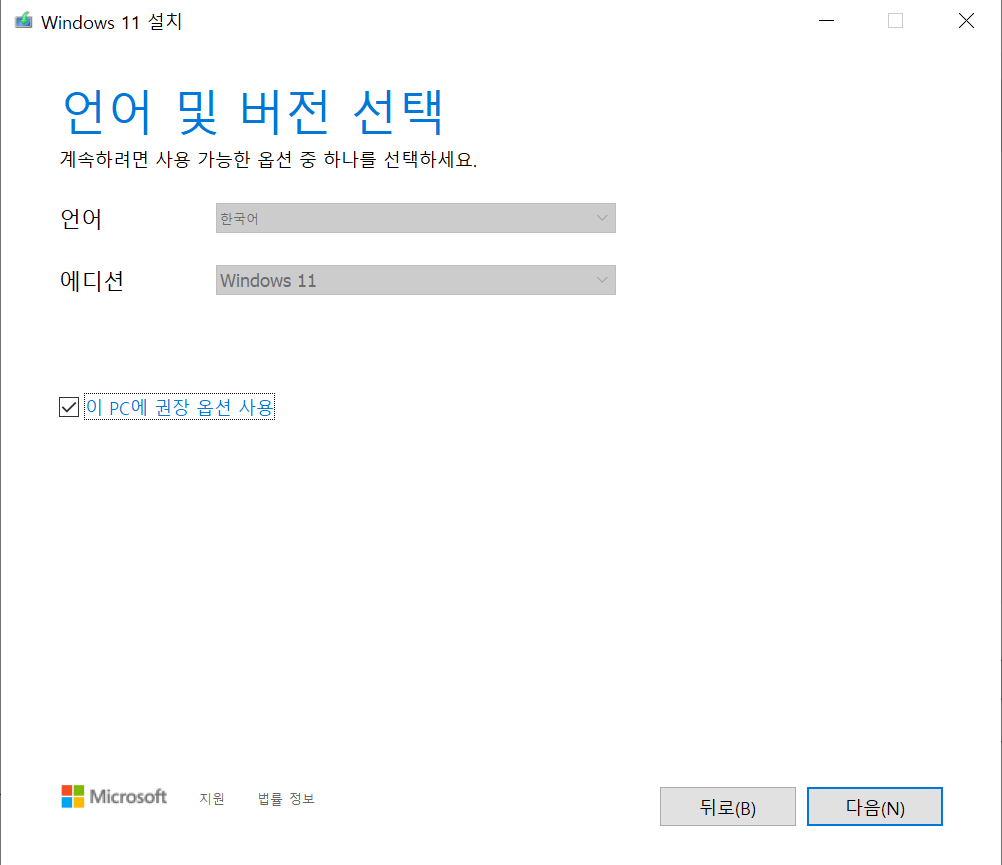Close the Windows 11 setup window
The height and width of the screenshot is (865, 1002).
pyautogui.click(x=966, y=21)
